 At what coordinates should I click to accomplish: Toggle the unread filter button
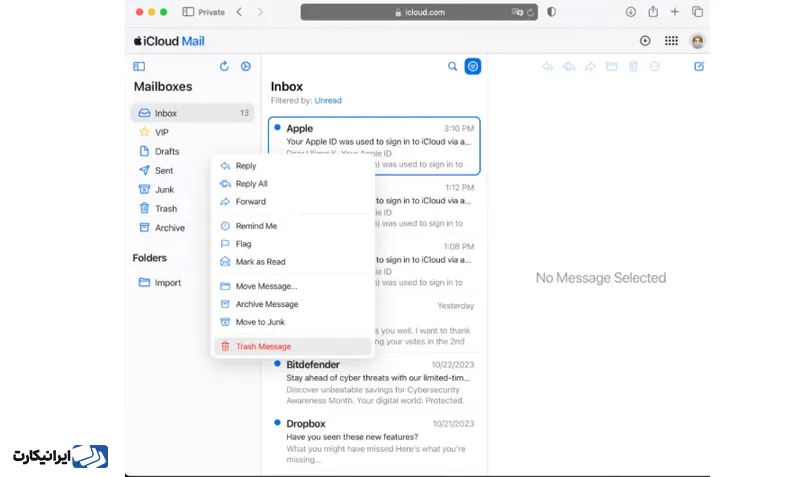click(472, 66)
